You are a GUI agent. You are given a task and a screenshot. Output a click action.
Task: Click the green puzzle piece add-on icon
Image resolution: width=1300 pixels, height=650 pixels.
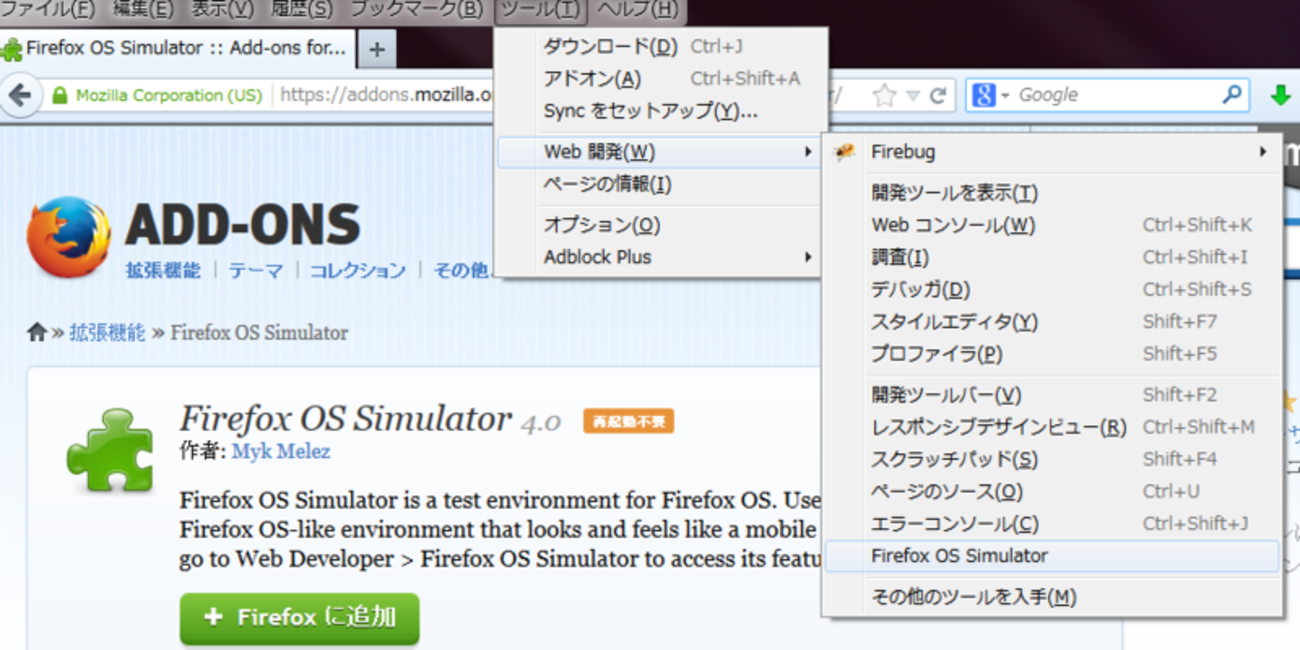tap(109, 451)
